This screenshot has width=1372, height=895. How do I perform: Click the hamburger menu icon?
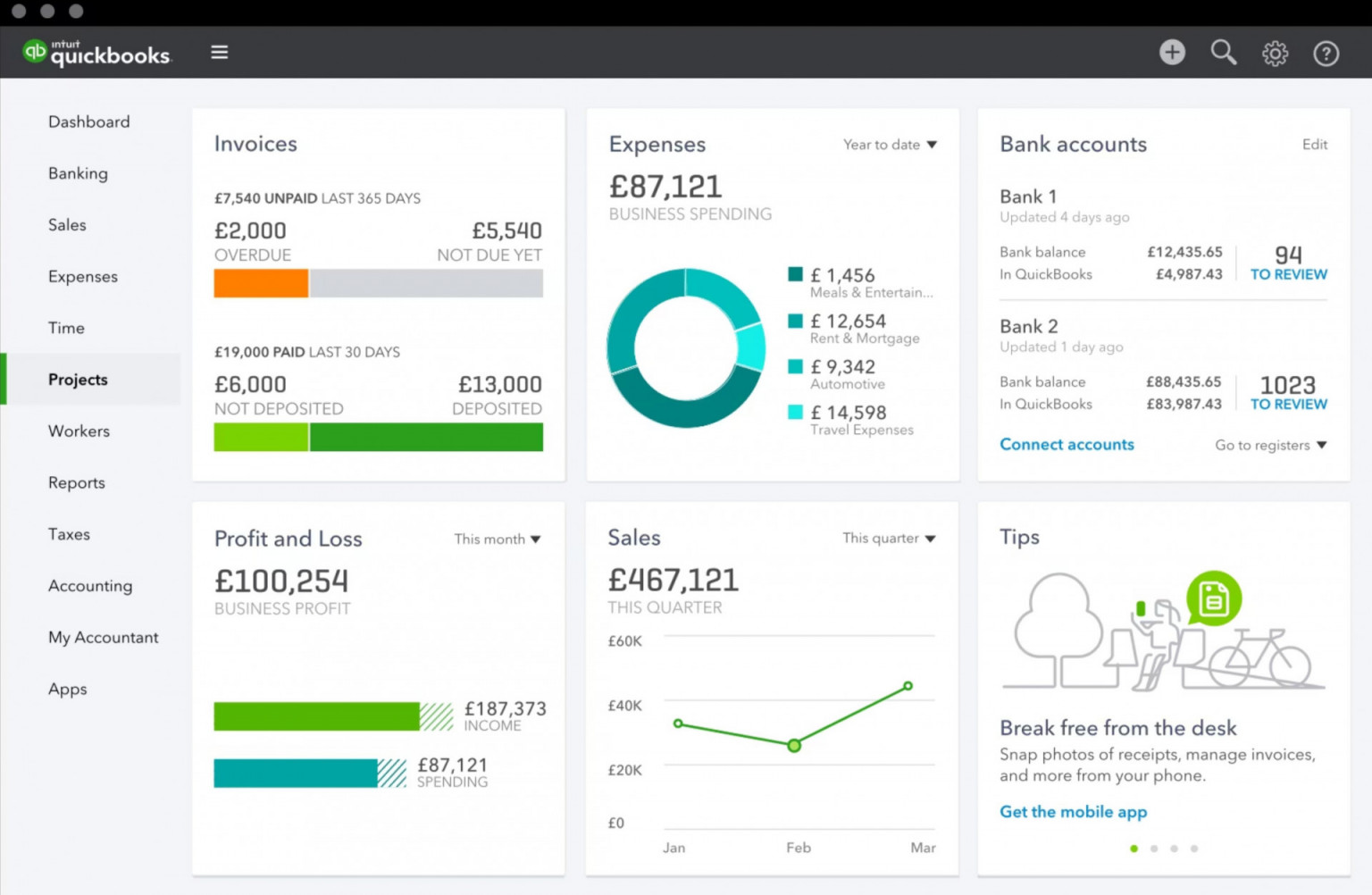pos(219,52)
